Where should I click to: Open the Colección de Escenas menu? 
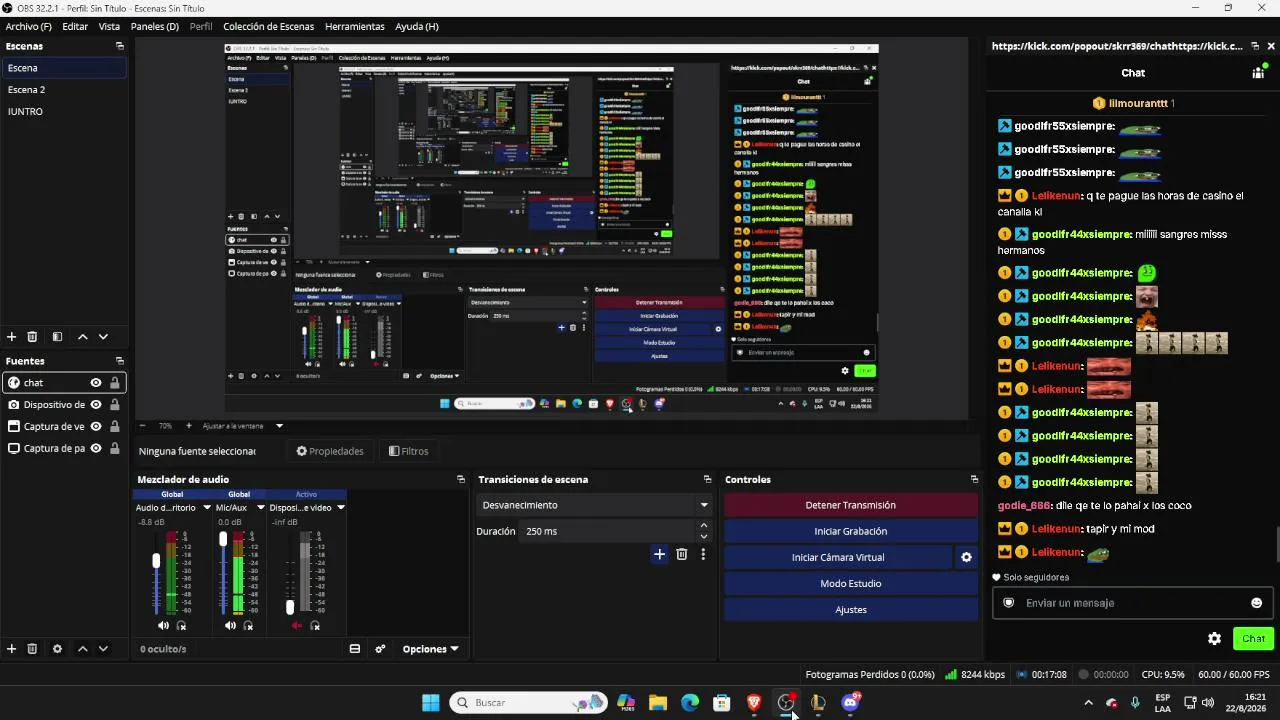268,27
